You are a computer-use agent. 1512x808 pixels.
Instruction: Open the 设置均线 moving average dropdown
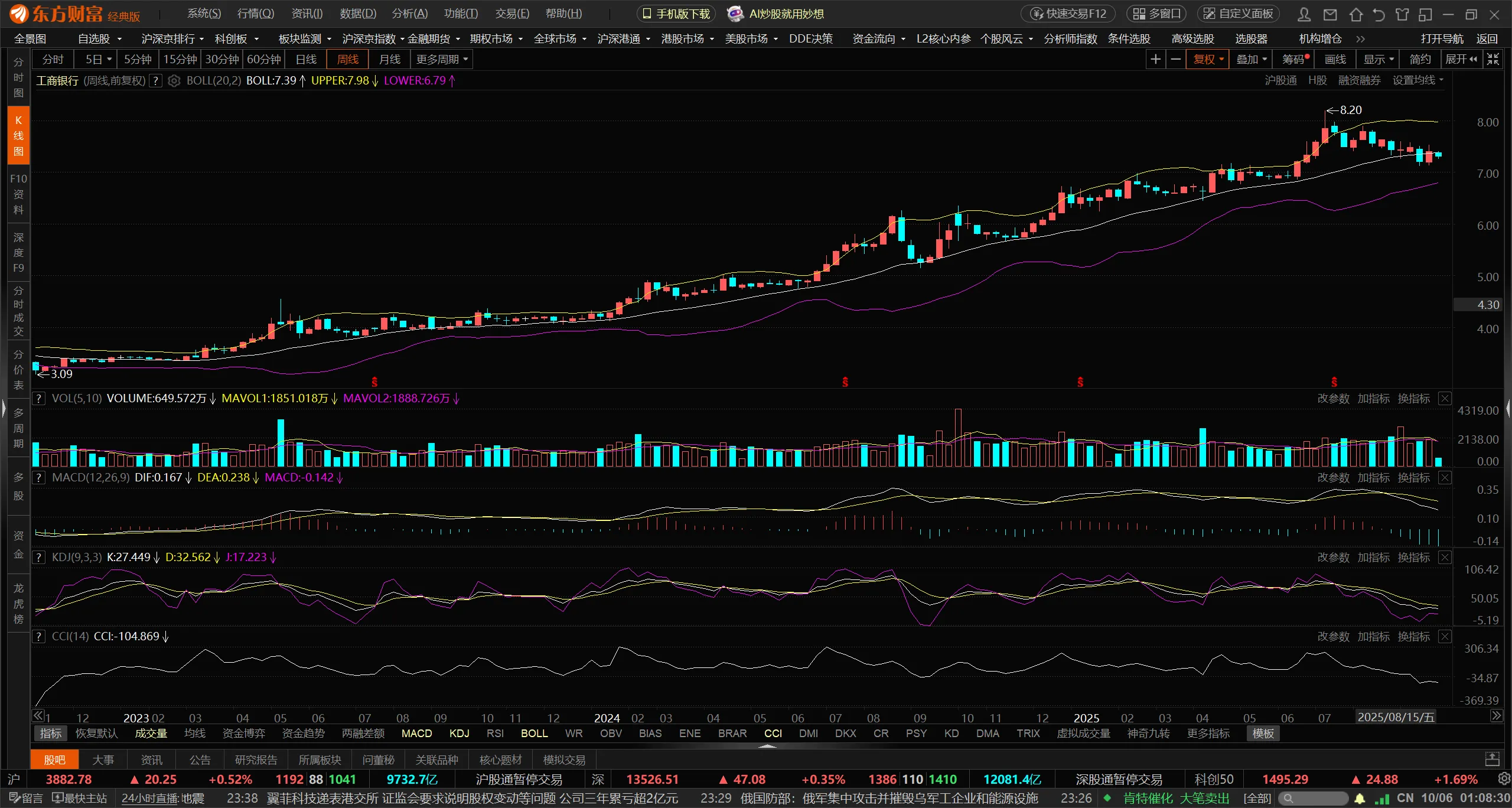click(1417, 80)
